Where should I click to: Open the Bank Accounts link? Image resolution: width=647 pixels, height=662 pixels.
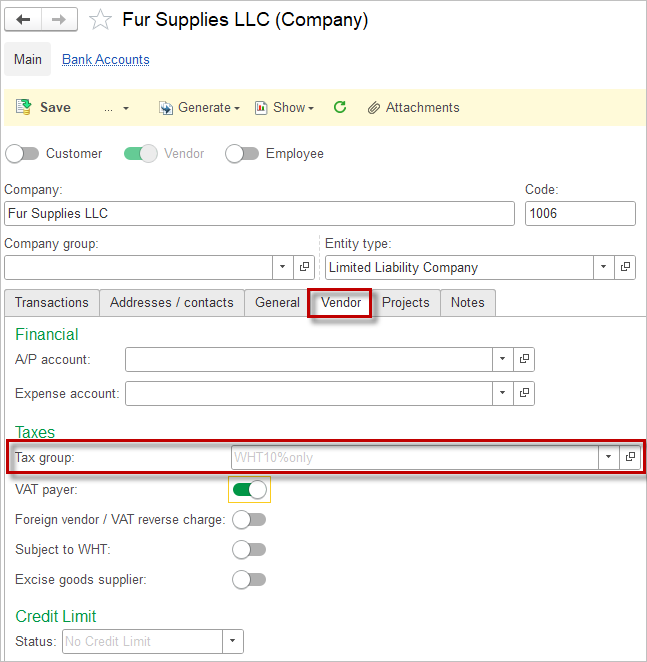click(106, 60)
